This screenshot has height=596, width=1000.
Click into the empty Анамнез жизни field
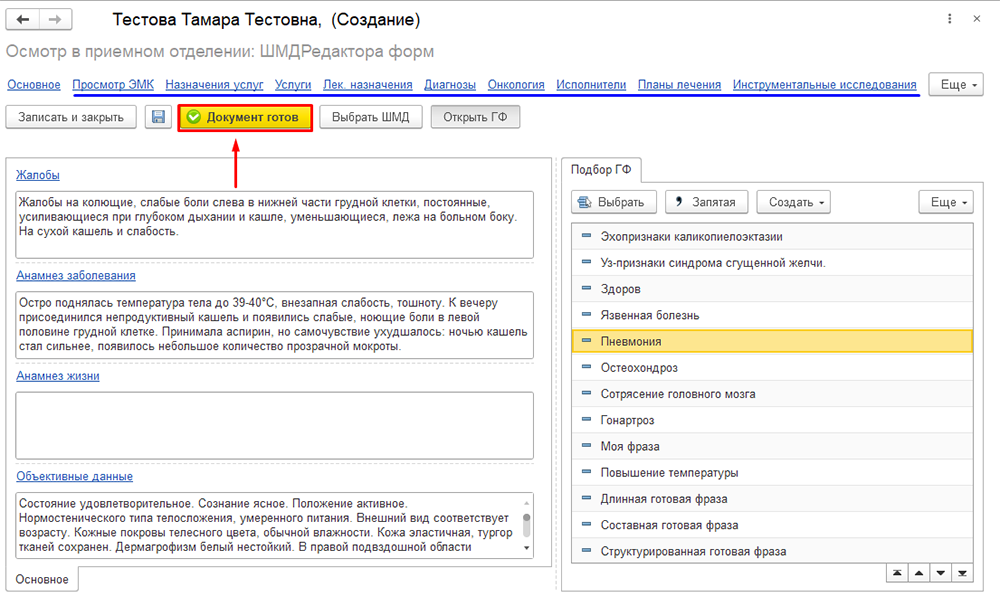click(274, 425)
